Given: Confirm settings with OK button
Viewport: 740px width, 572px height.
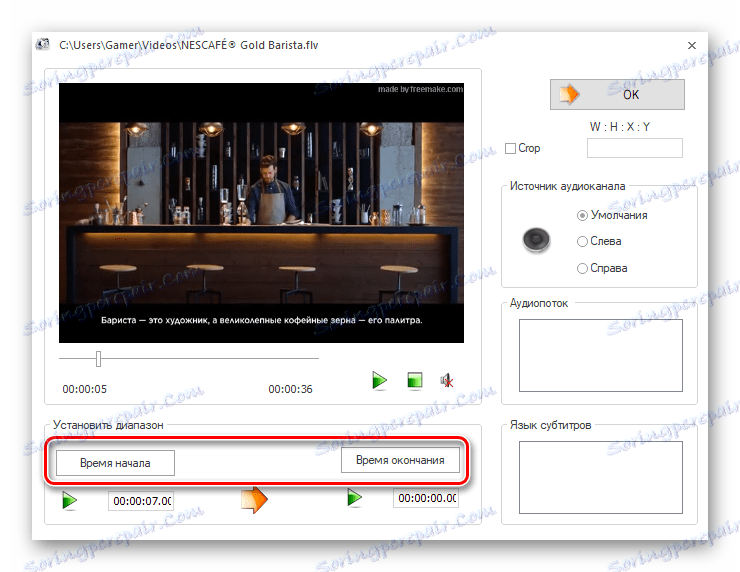Looking at the screenshot, I should coord(617,94).
